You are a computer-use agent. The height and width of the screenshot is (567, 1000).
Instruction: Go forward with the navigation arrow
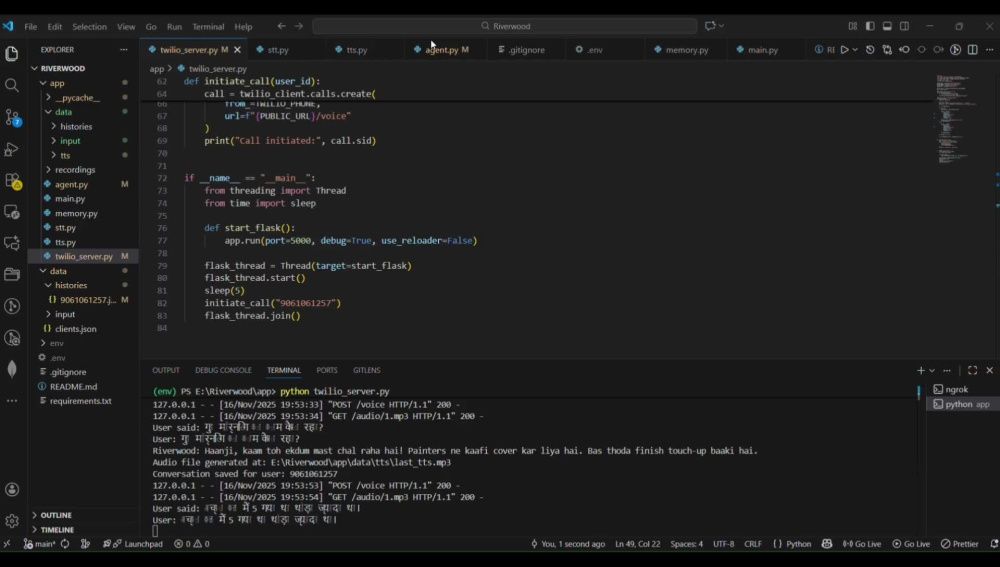tap(298, 26)
